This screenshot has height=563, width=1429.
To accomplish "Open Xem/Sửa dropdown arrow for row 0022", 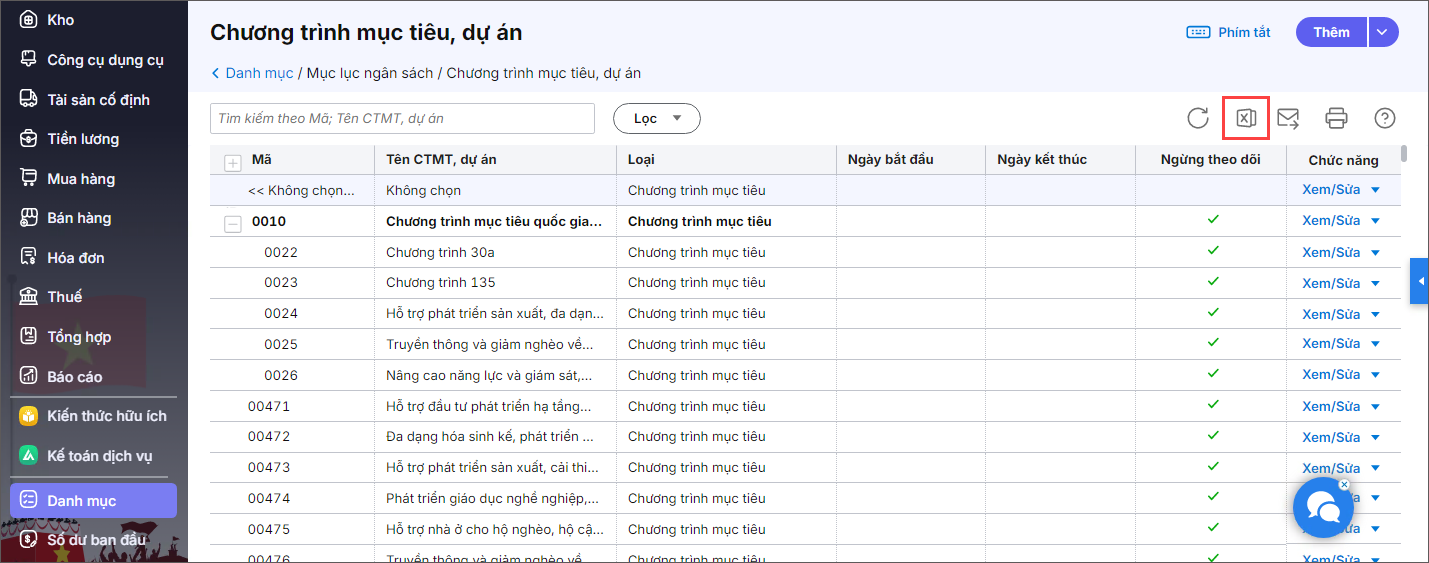I will 1375,252.
